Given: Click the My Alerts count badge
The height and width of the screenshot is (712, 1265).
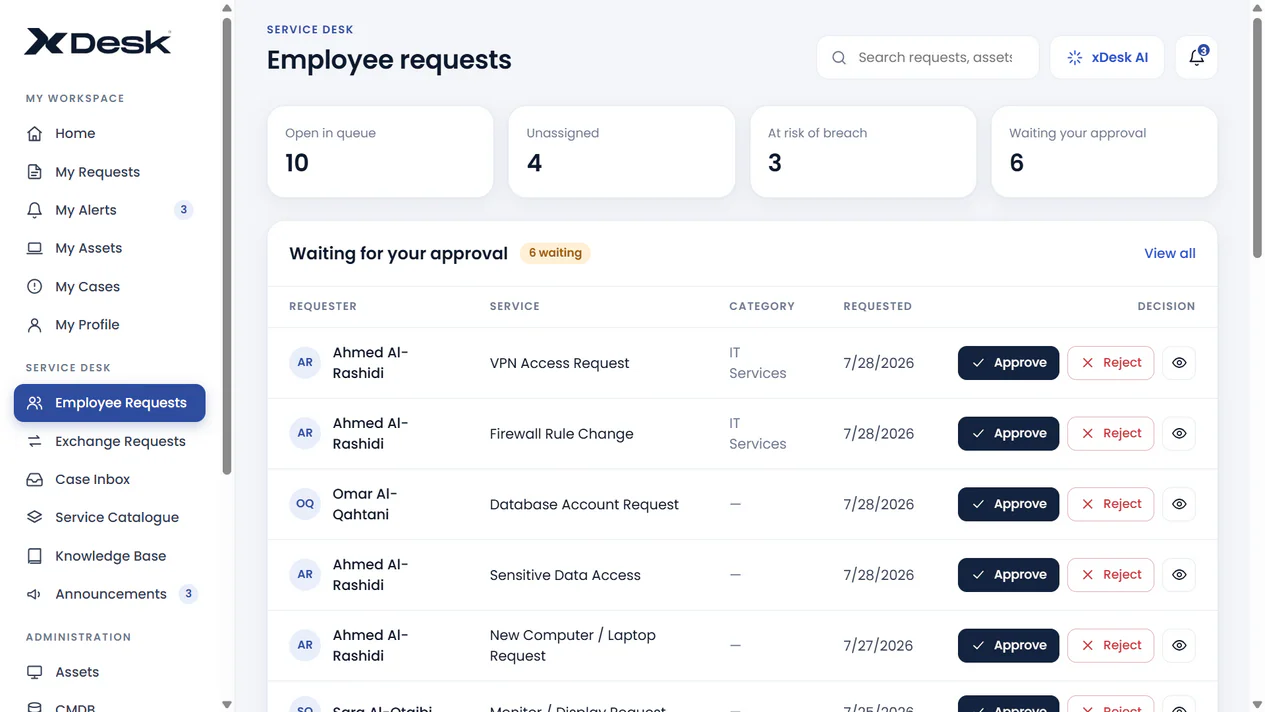Looking at the screenshot, I should [x=183, y=210].
